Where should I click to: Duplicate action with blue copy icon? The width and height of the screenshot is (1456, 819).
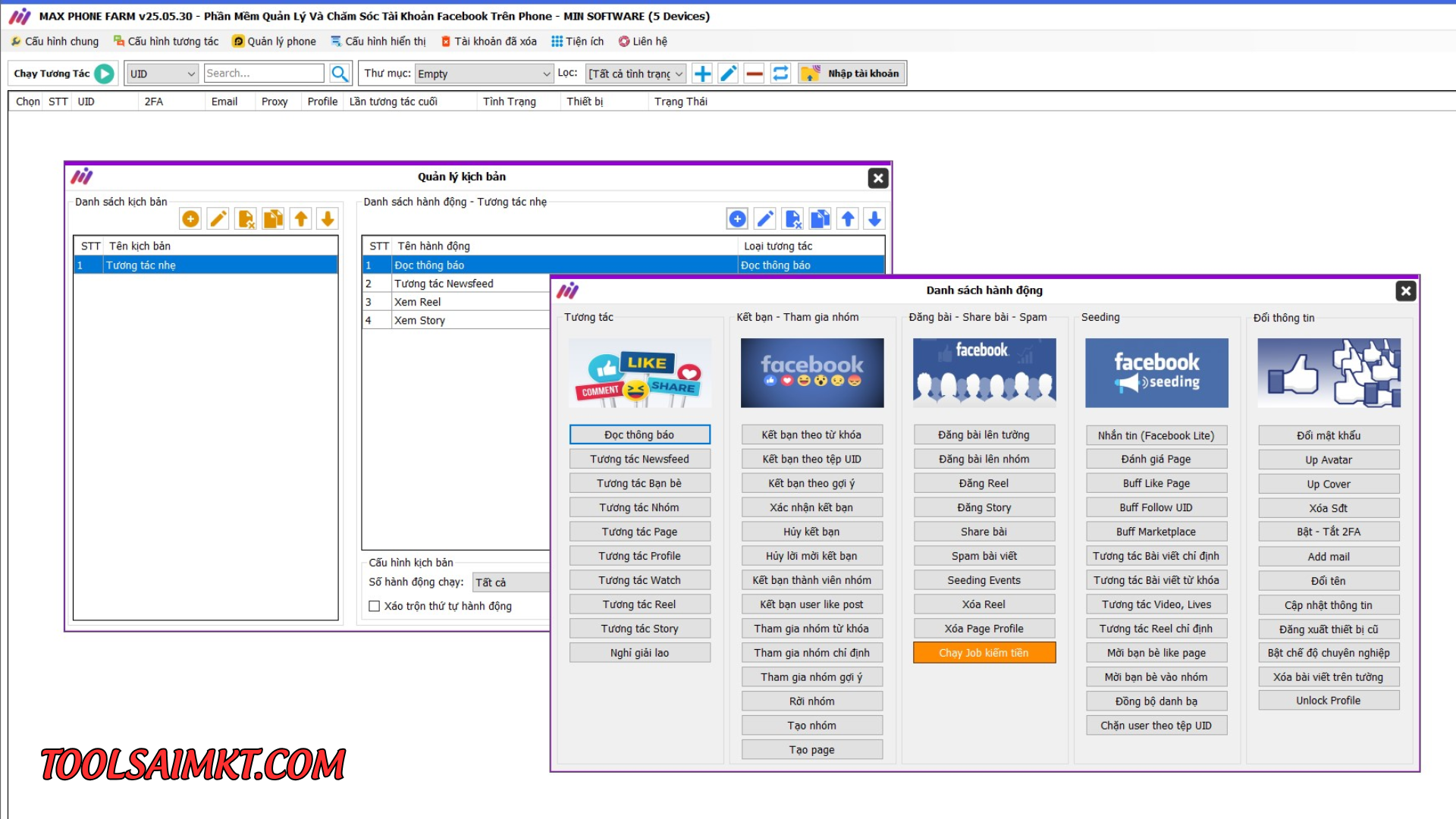coord(820,219)
